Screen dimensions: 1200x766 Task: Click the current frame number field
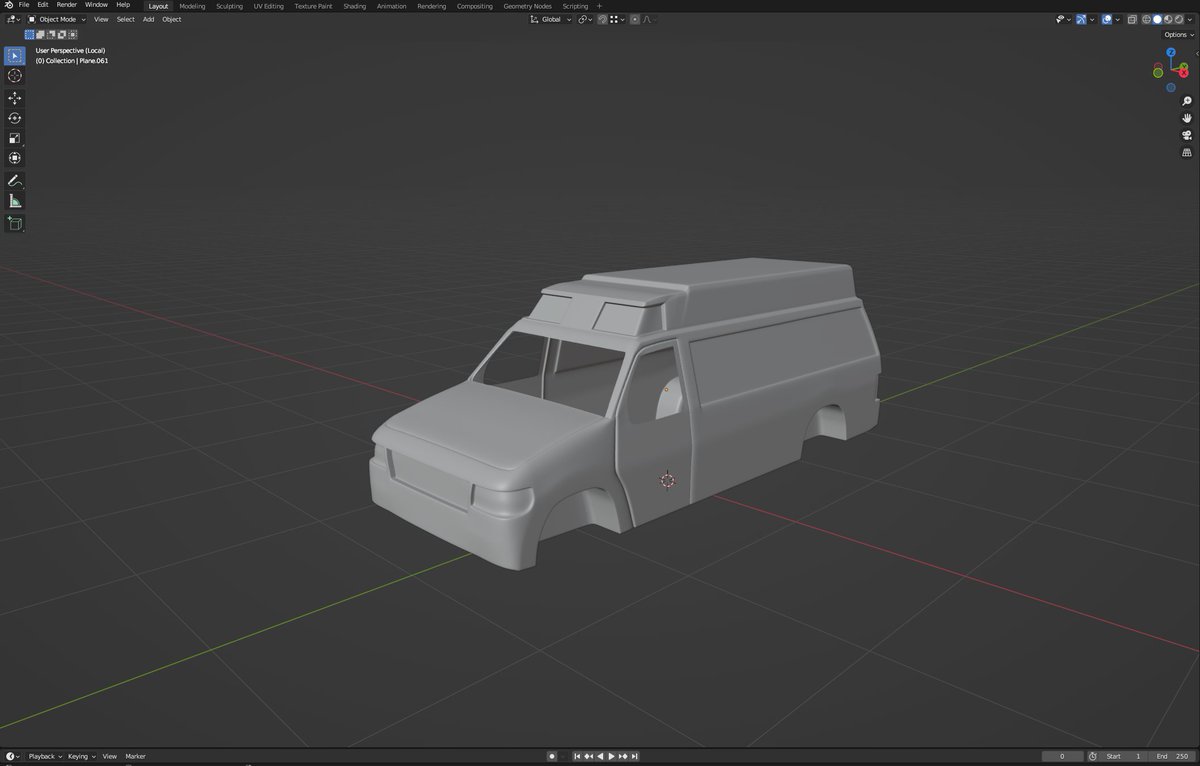click(1062, 756)
